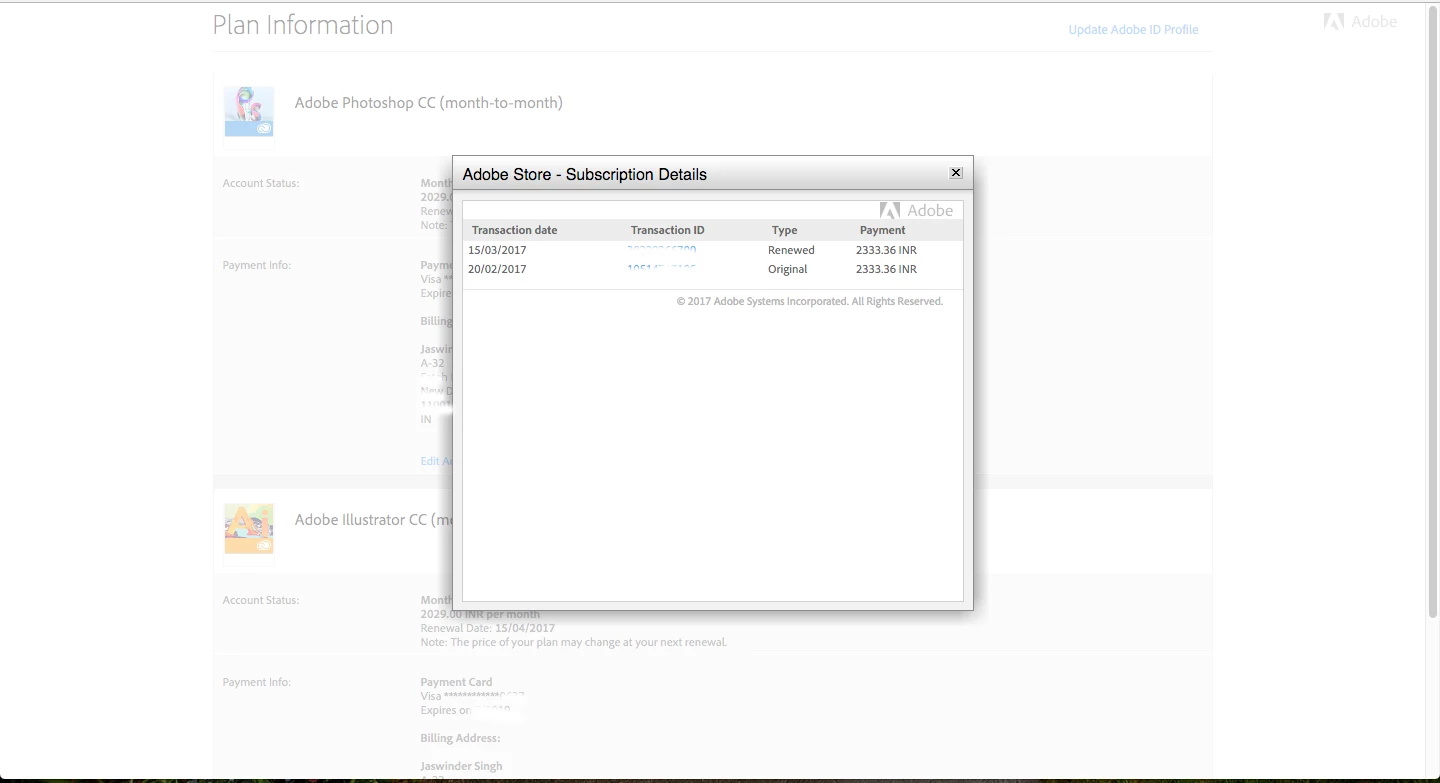This screenshot has height=783, width=1440.
Task: Click the plan price may change note
Action: tap(574, 642)
